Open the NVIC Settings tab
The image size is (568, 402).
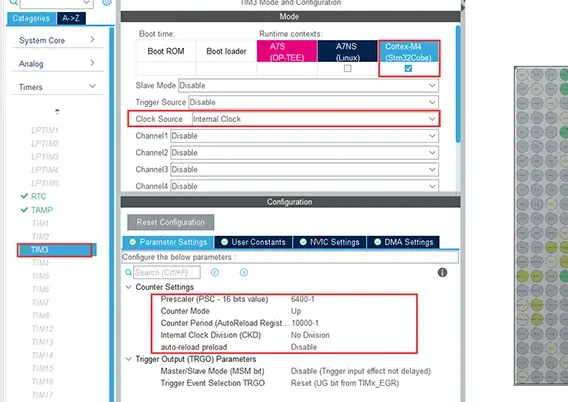329,242
